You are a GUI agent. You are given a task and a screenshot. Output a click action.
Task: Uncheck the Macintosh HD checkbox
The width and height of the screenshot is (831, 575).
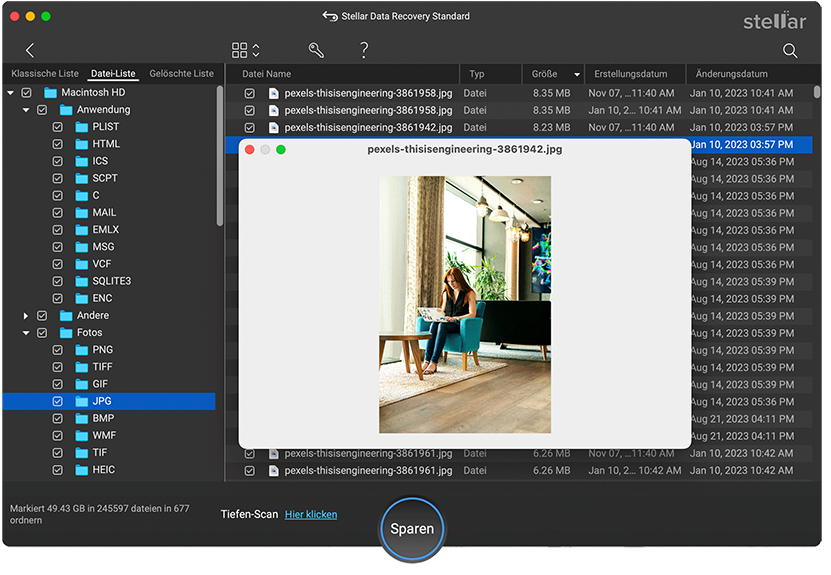26,93
